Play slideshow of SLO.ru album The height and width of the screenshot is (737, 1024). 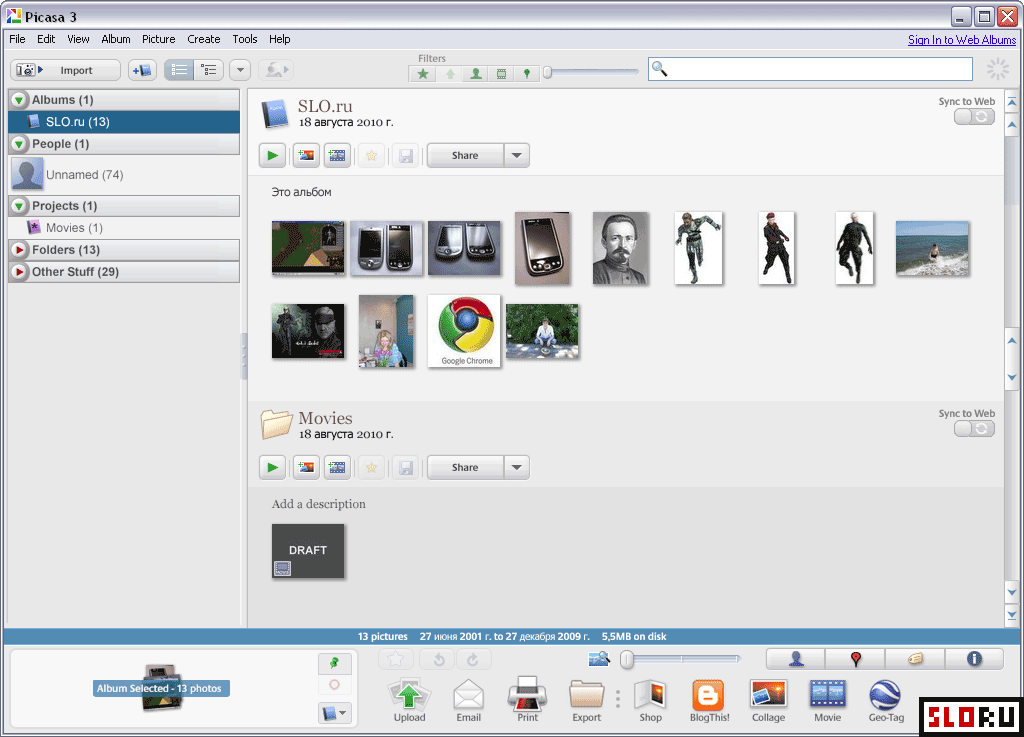pyautogui.click(x=272, y=155)
